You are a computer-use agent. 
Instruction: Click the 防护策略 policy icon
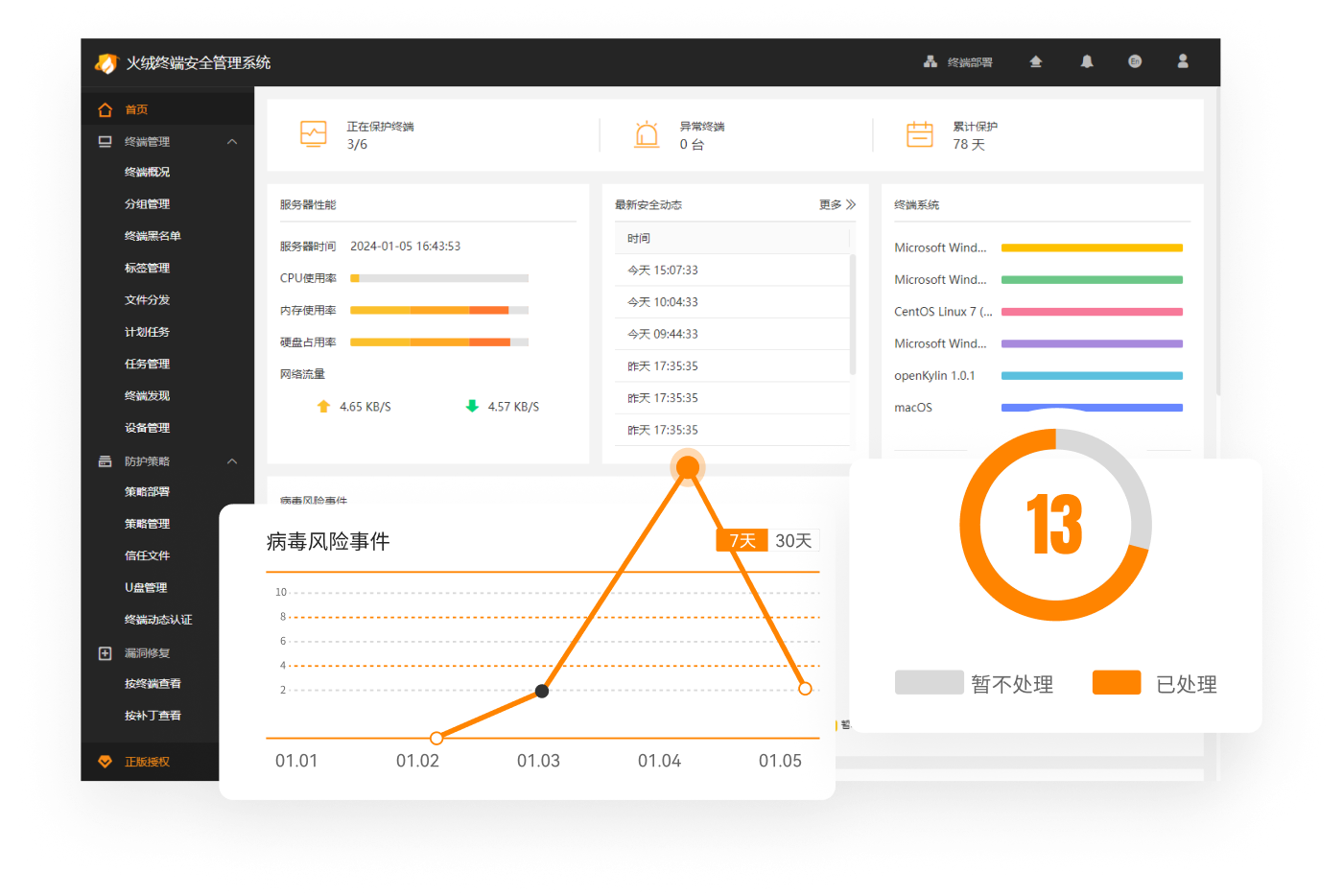click(105, 461)
